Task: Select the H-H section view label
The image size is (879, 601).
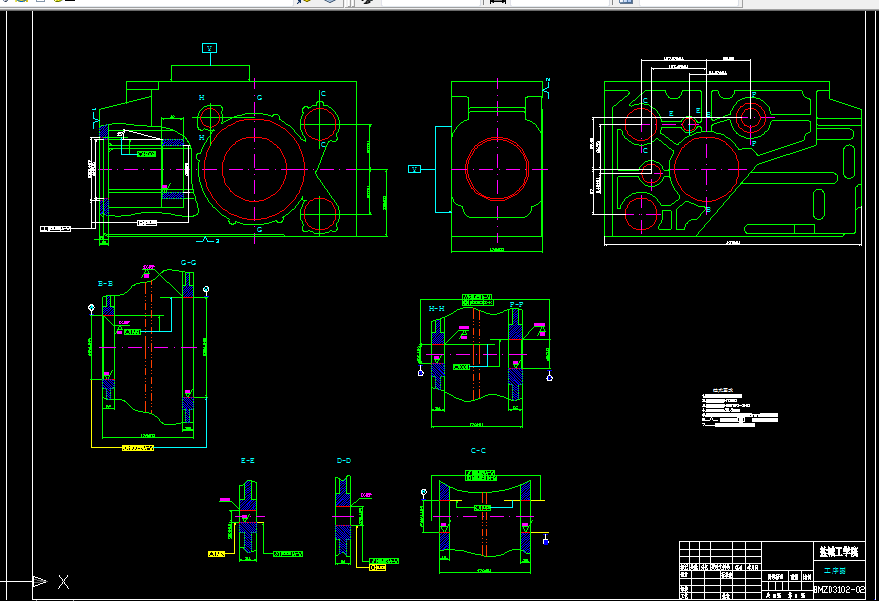Action: pos(437,308)
